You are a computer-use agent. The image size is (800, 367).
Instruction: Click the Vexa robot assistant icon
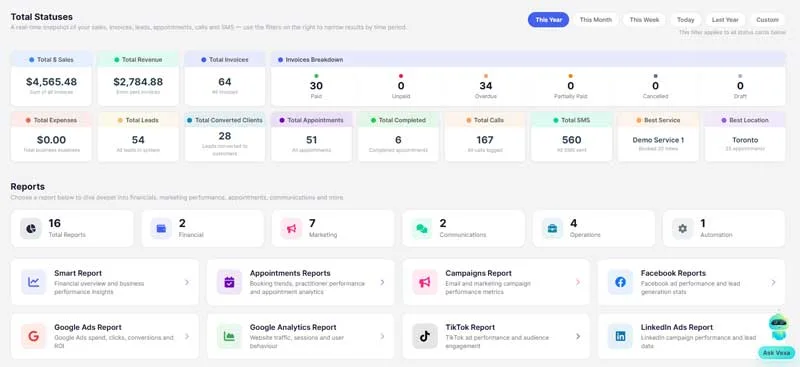pos(778,327)
